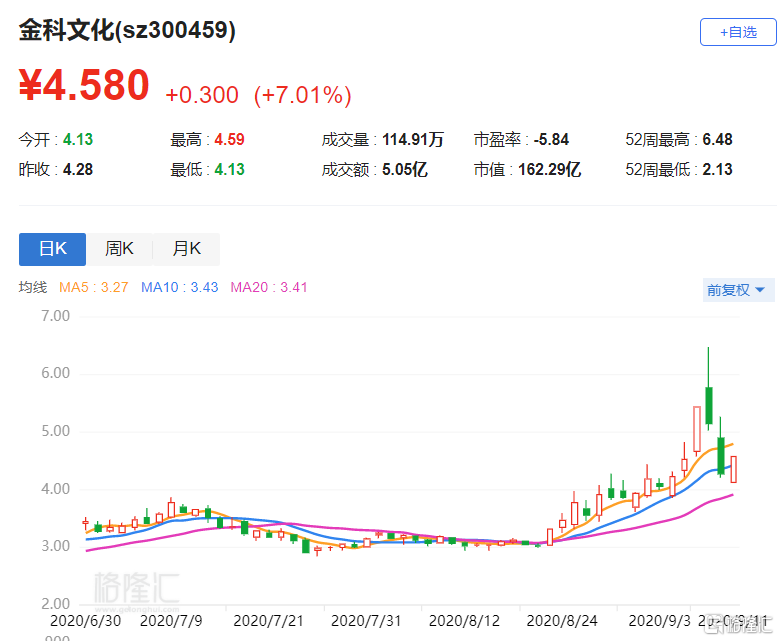Click the 2020/9/3 date label
Viewport: 779px width, 641px height.
[x=659, y=621]
